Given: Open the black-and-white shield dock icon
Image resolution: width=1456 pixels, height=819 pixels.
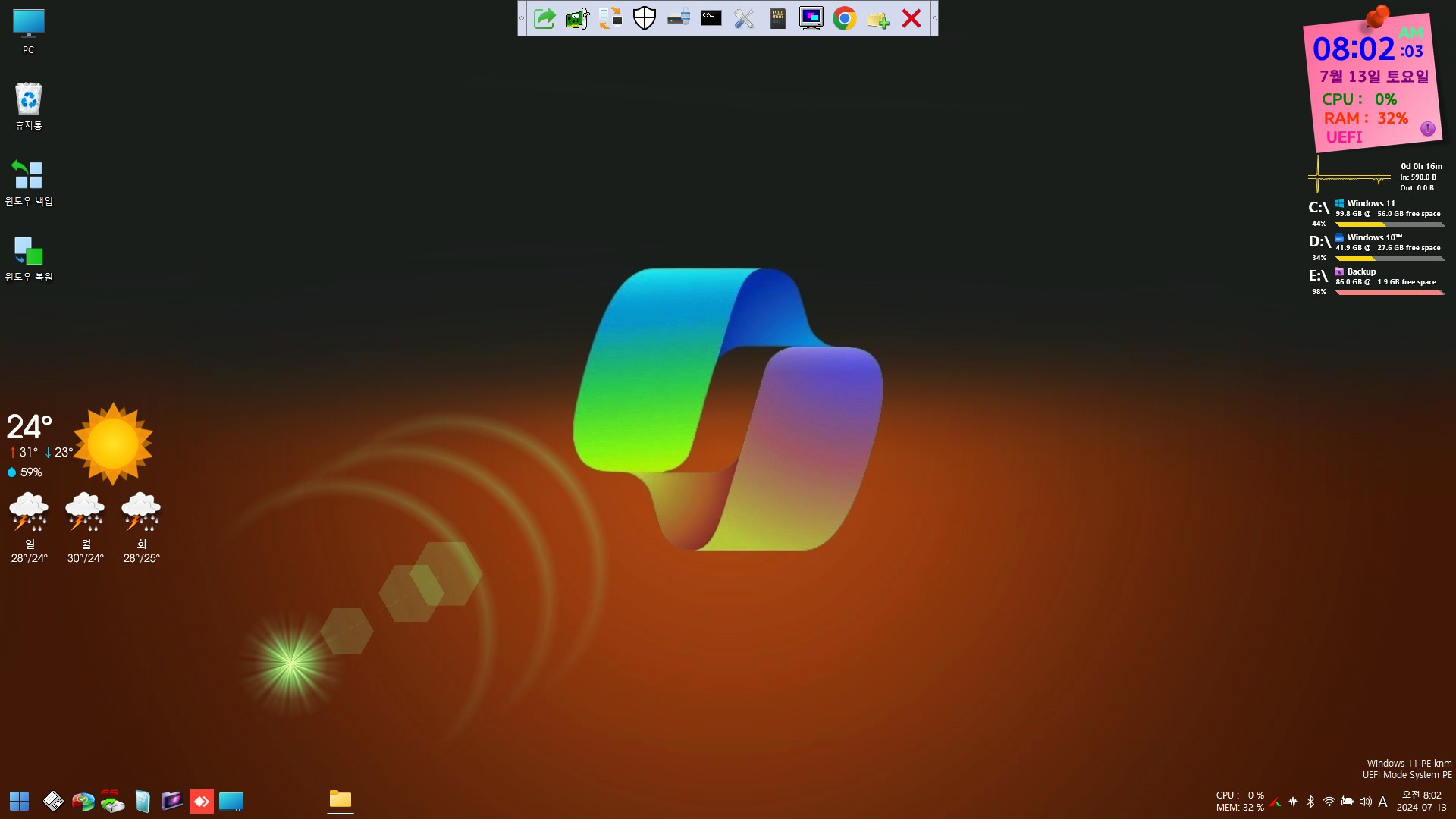Looking at the screenshot, I should pos(645,18).
